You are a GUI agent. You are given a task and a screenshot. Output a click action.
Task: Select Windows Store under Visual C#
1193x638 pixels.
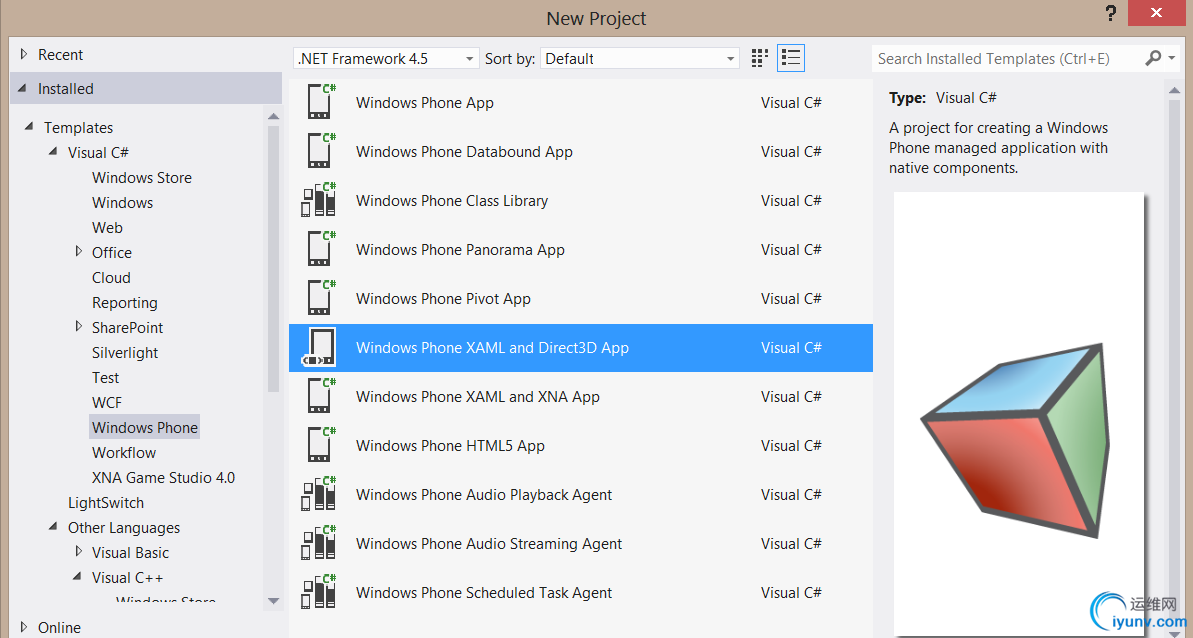pos(142,178)
